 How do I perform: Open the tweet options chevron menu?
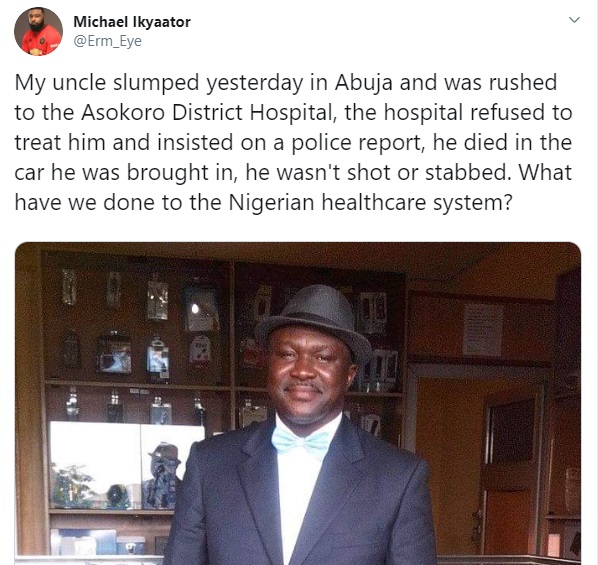(574, 20)
